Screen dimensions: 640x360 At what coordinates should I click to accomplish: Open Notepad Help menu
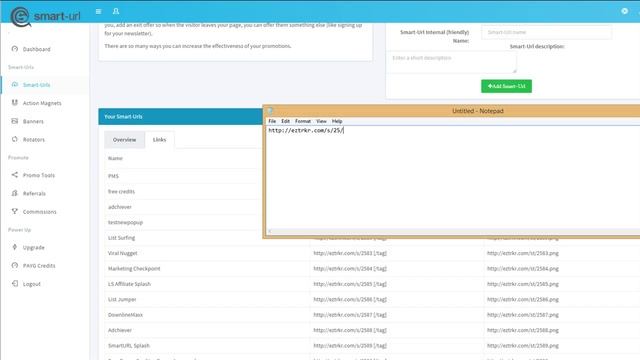[x=337, y=121]
